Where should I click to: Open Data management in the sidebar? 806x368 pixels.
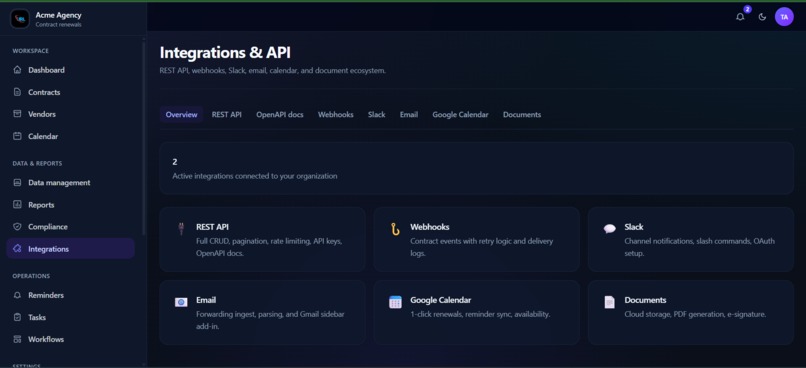70,182
